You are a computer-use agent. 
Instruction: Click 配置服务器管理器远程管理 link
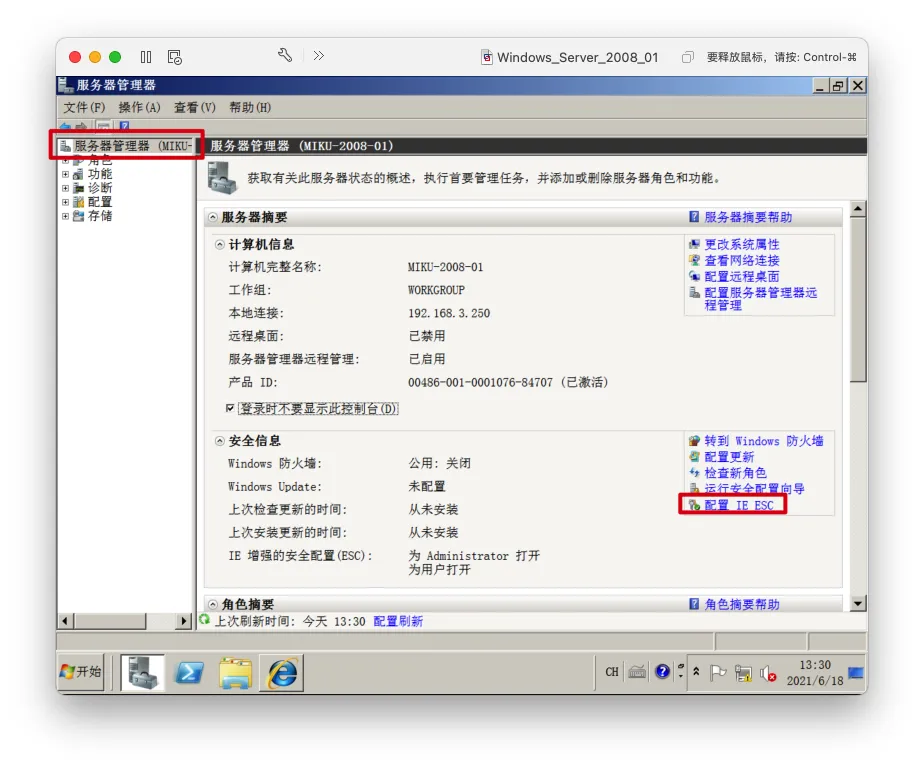tap(761, 299)
